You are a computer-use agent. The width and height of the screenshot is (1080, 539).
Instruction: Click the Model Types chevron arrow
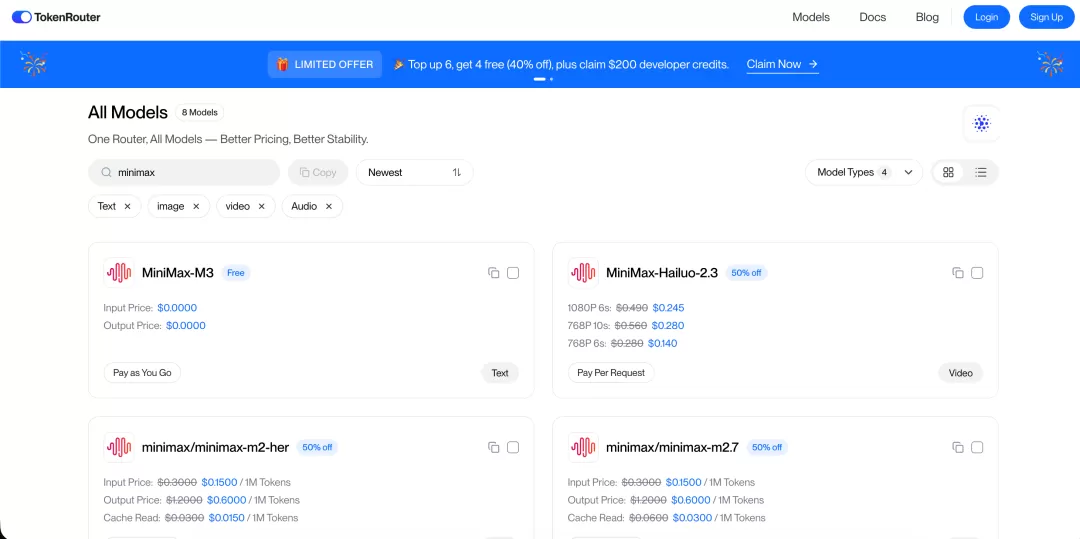pyautogui.click(x=908, y=173)
